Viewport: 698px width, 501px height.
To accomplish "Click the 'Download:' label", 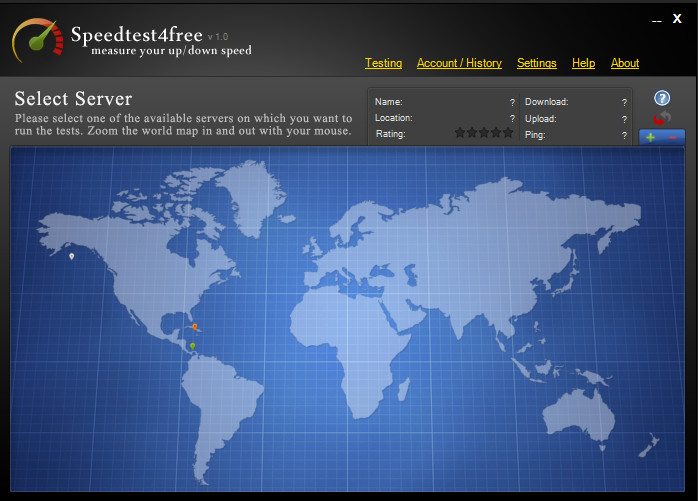I will pyautogui.click(x=547, y=102).
